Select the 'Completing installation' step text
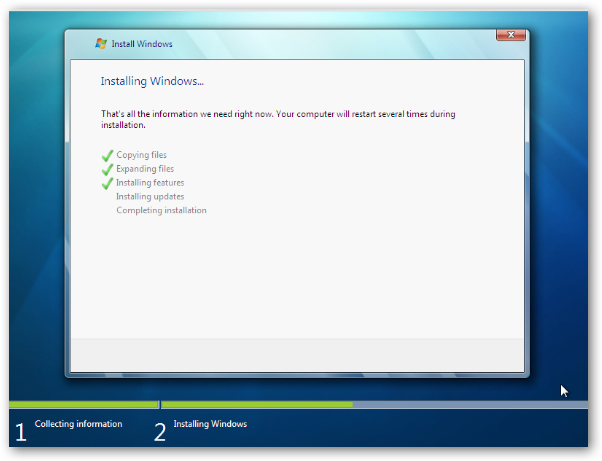The height and width of the screenshot is (461, 602). [x=161, y=210]
